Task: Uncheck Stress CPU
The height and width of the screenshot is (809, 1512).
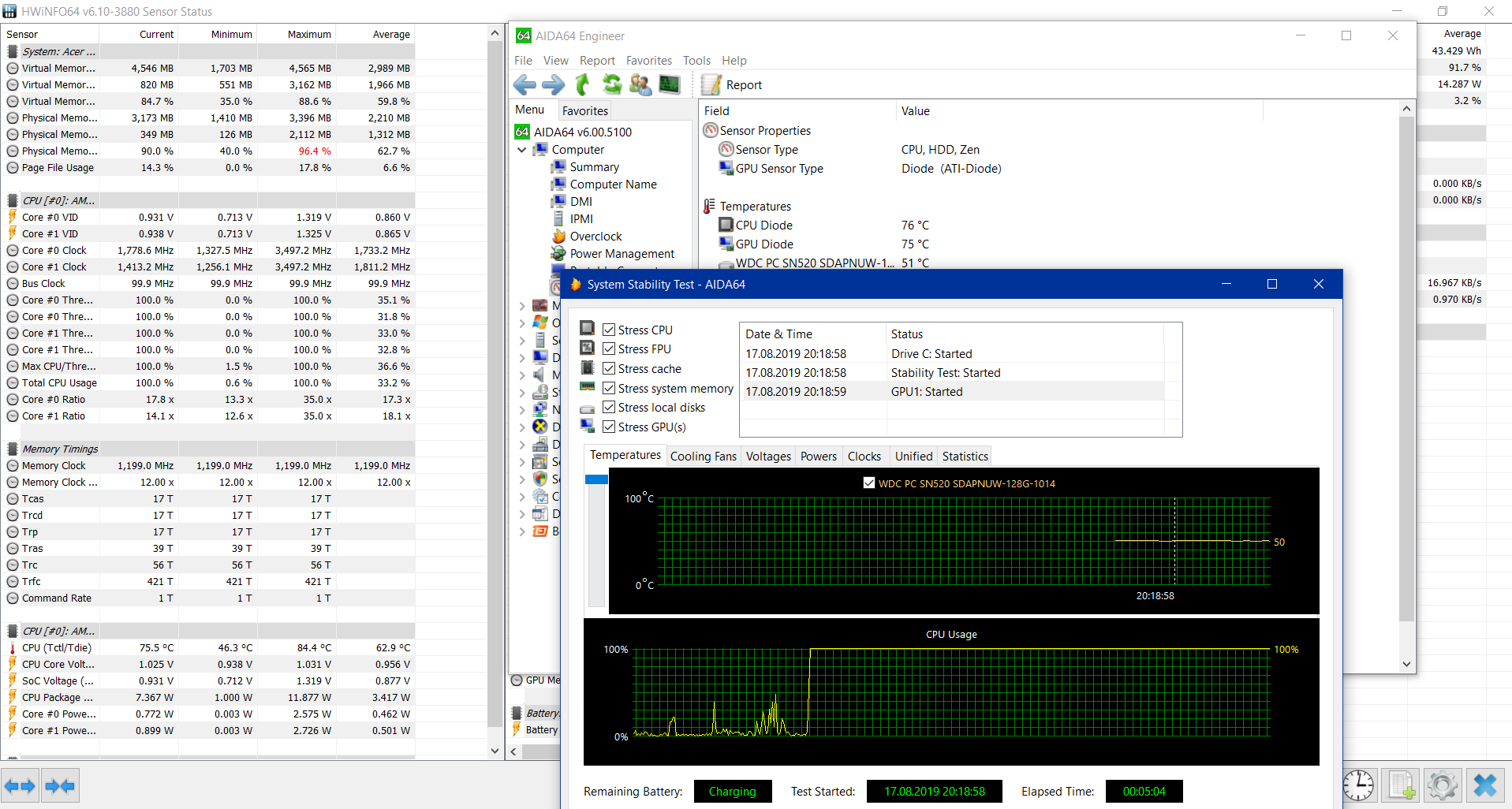Action: point(609,330)
